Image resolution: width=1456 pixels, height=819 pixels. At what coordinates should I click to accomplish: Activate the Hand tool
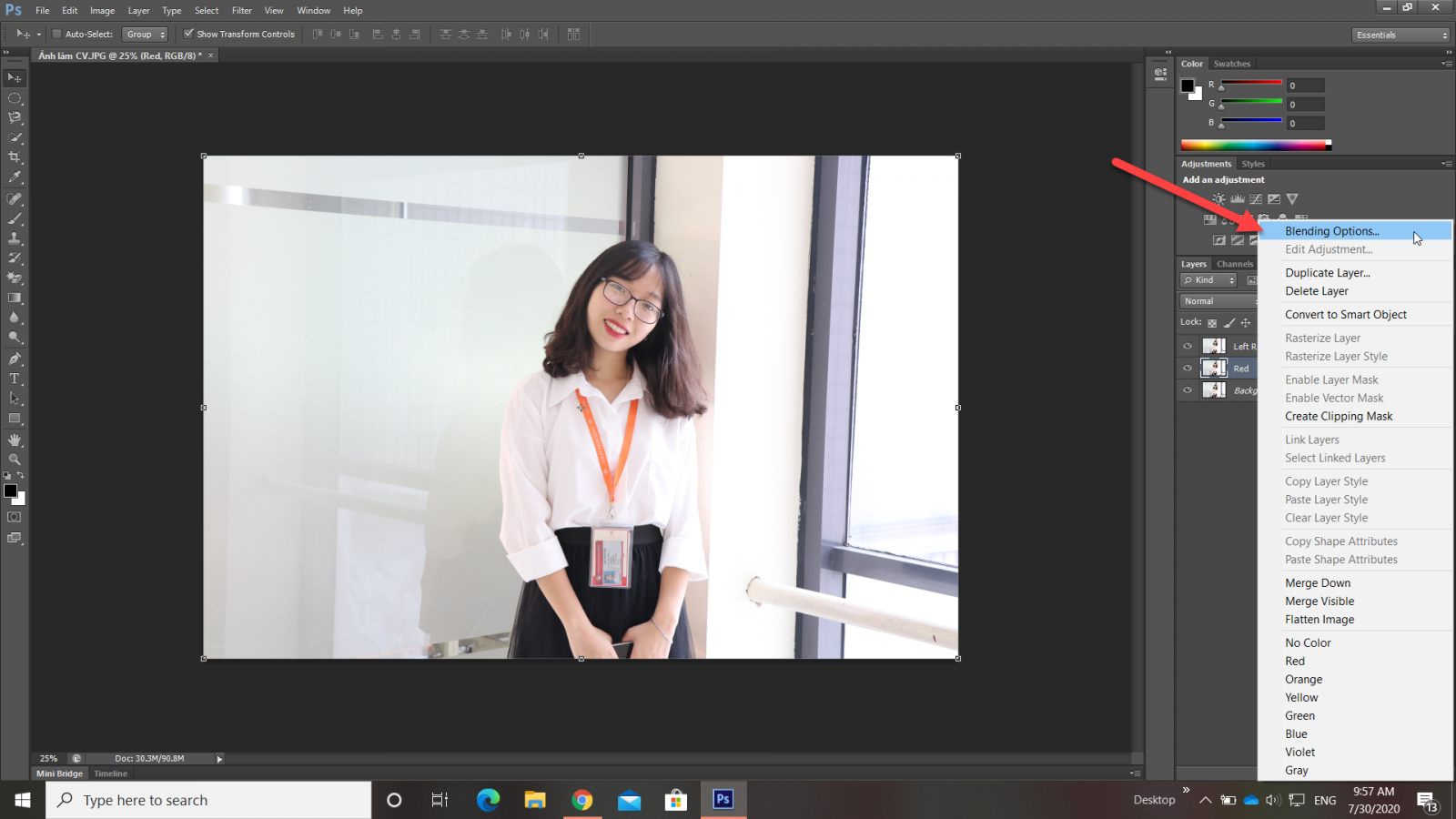point(15,440)
